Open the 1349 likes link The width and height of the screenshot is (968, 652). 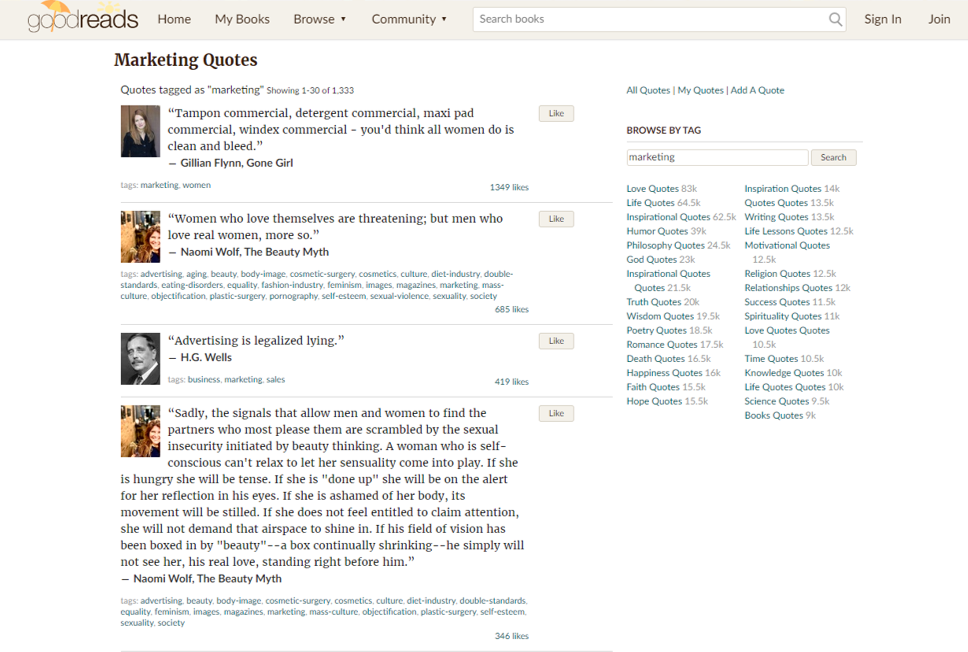509,188
